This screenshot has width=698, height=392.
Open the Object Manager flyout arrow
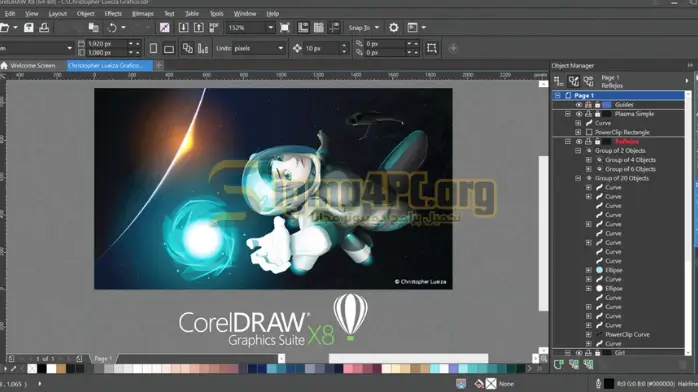(x=687, y=81)
